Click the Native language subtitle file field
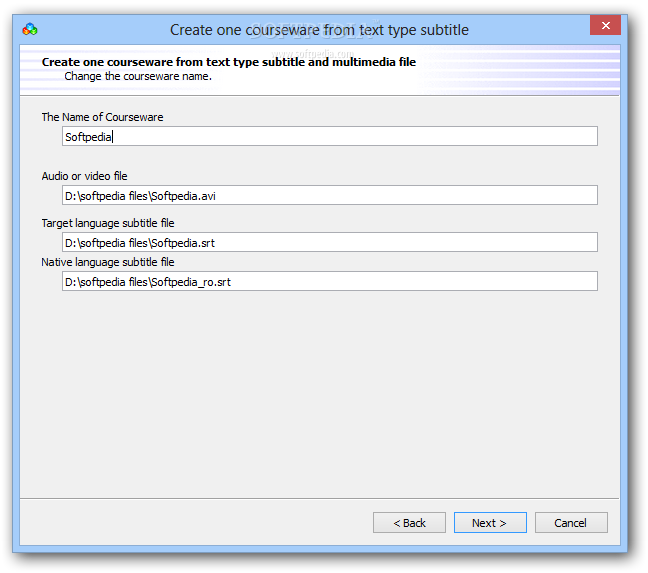This screenshot has width=648, height=573. coord(329,281)
